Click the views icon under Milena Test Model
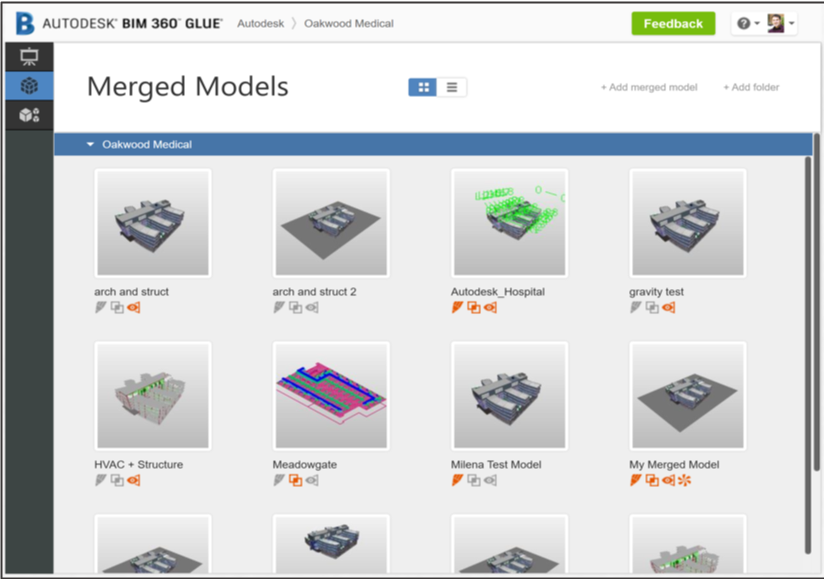The image size is (824, 579). click(490, 480)
